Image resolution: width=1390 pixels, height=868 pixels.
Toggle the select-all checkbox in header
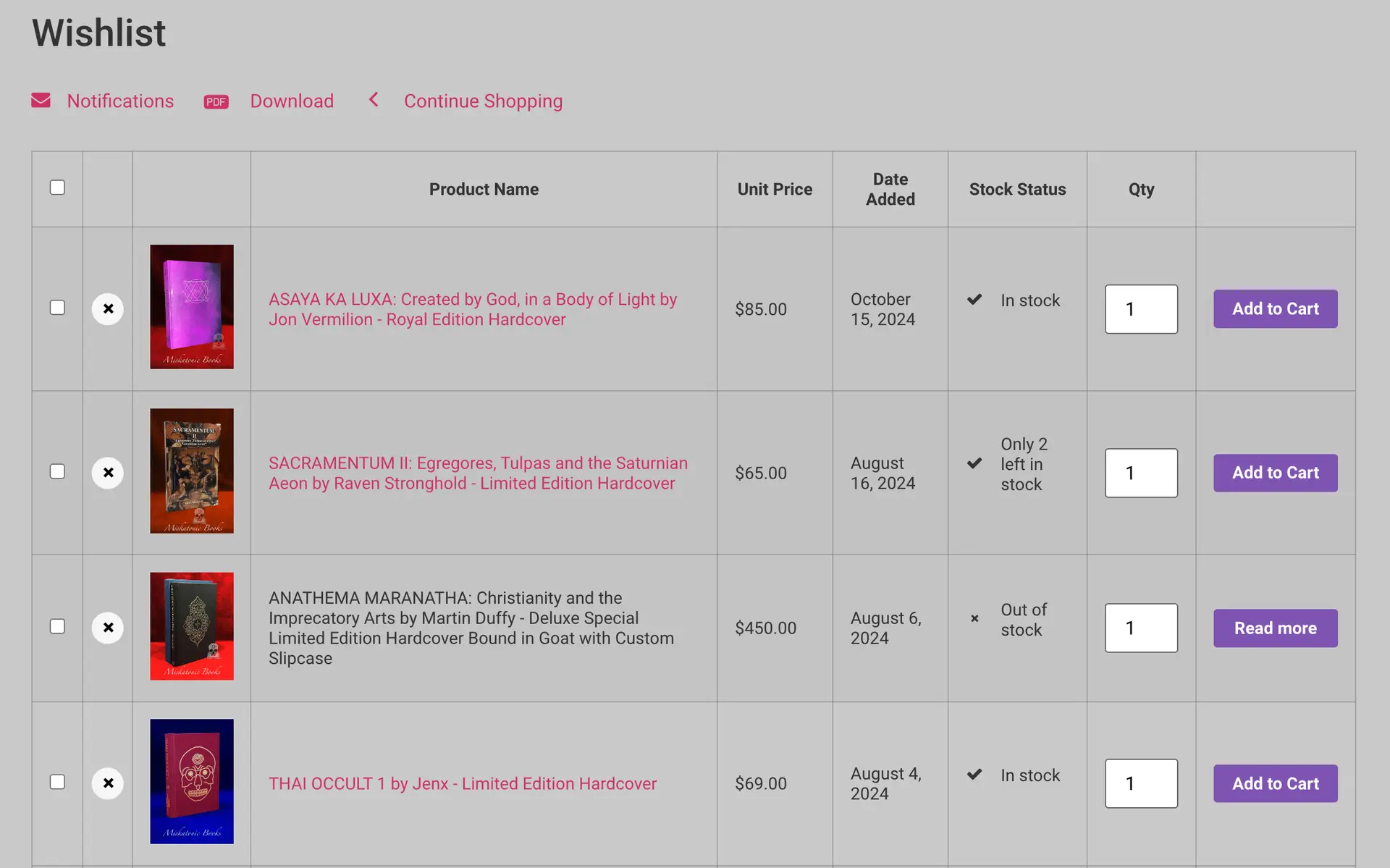click(57, 187)
